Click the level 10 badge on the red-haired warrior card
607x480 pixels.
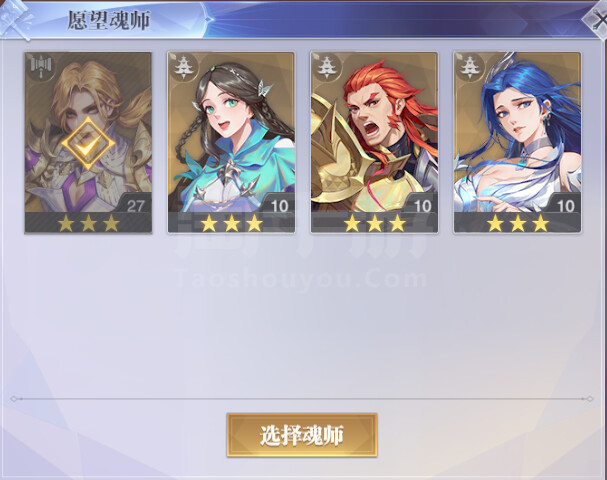(x=422, y=206)
